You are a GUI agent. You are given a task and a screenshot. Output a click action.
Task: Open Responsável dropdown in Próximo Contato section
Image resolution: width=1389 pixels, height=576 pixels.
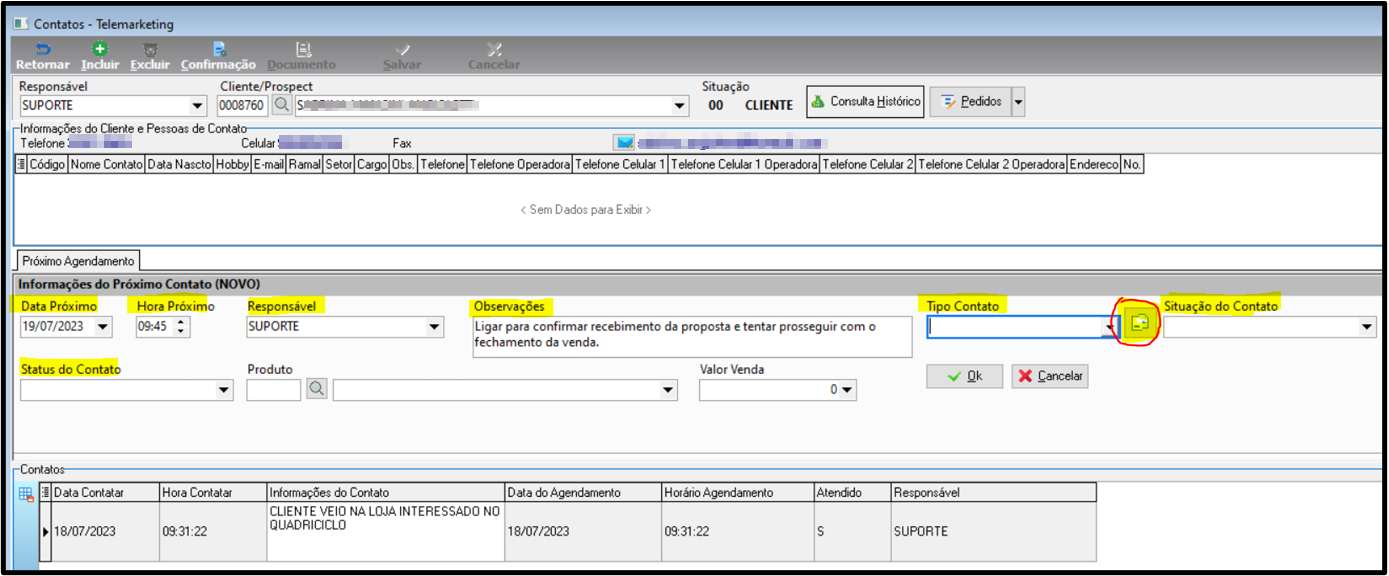pyautogui.click(x=434, y=327)
